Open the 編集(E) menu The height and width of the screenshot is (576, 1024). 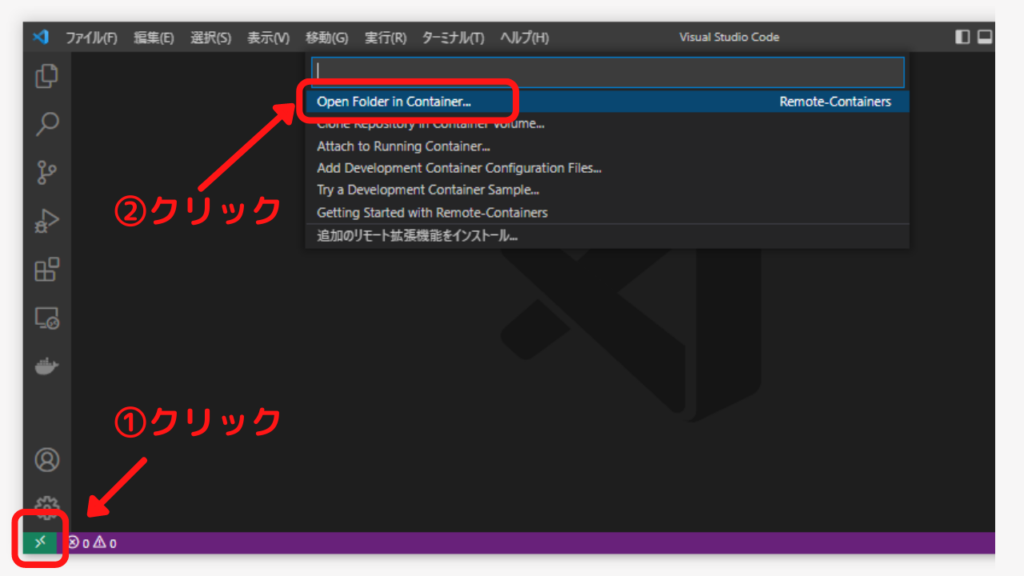[153, 37]
